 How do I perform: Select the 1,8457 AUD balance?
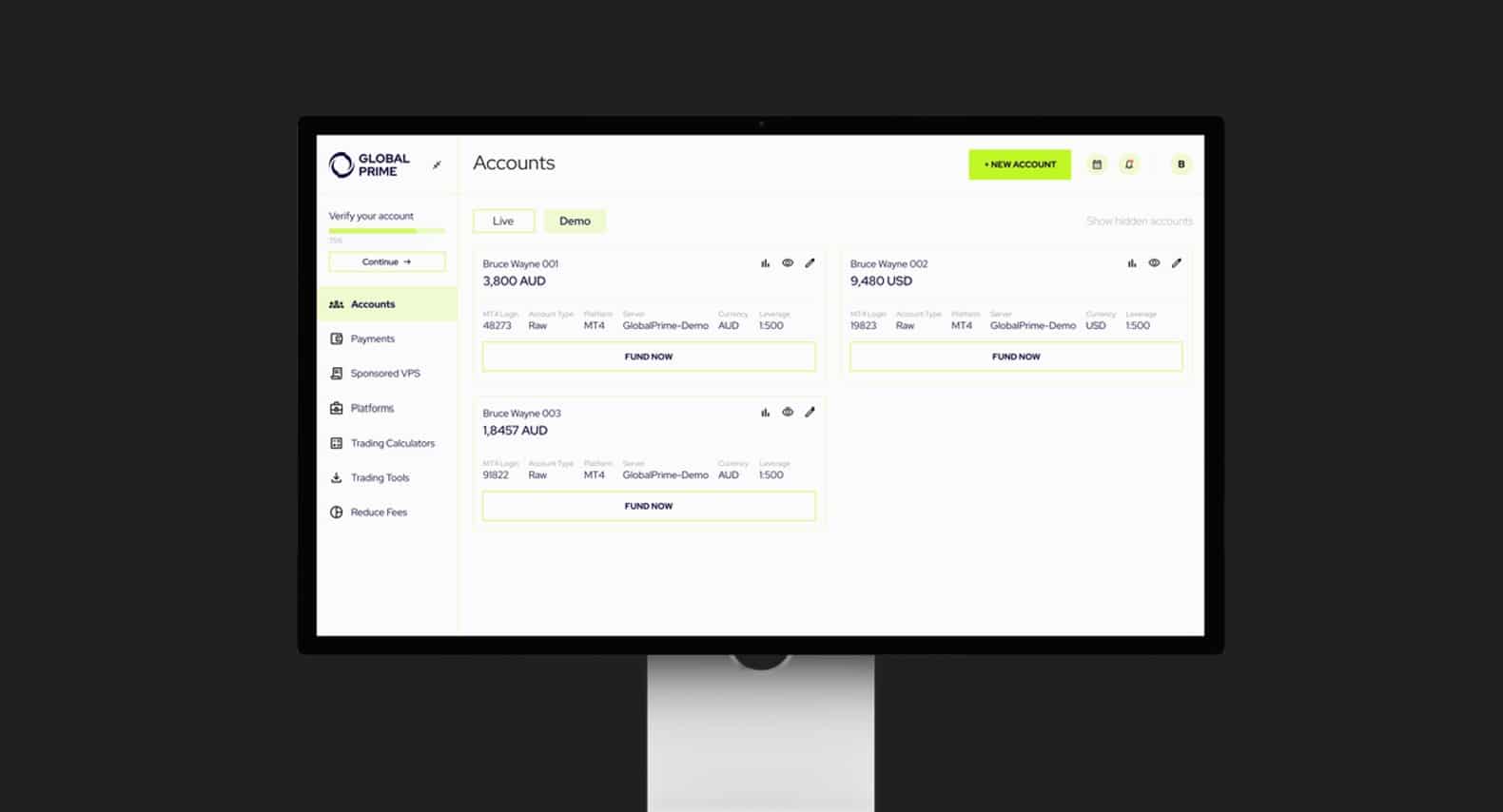pyautogui.click(x=515, y=431)
